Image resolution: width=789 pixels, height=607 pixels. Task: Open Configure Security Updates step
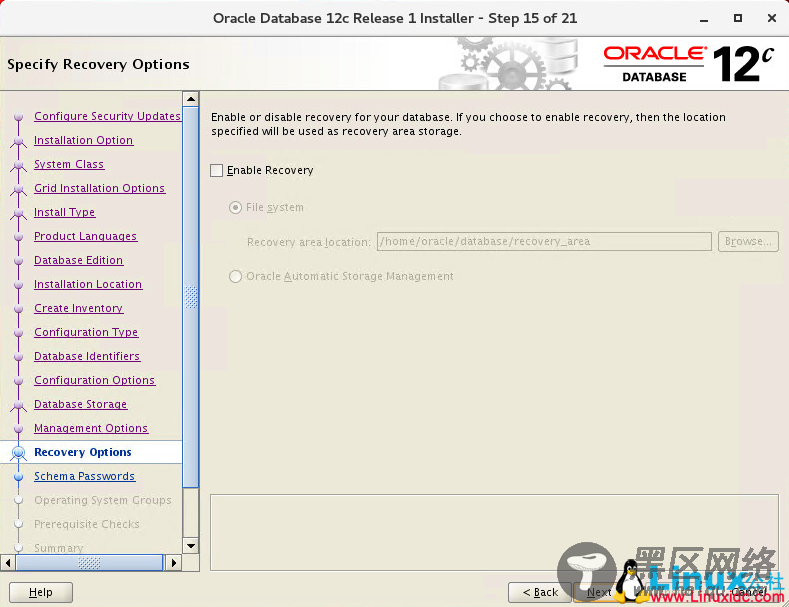pyautogui.click(x=107, y=116)
